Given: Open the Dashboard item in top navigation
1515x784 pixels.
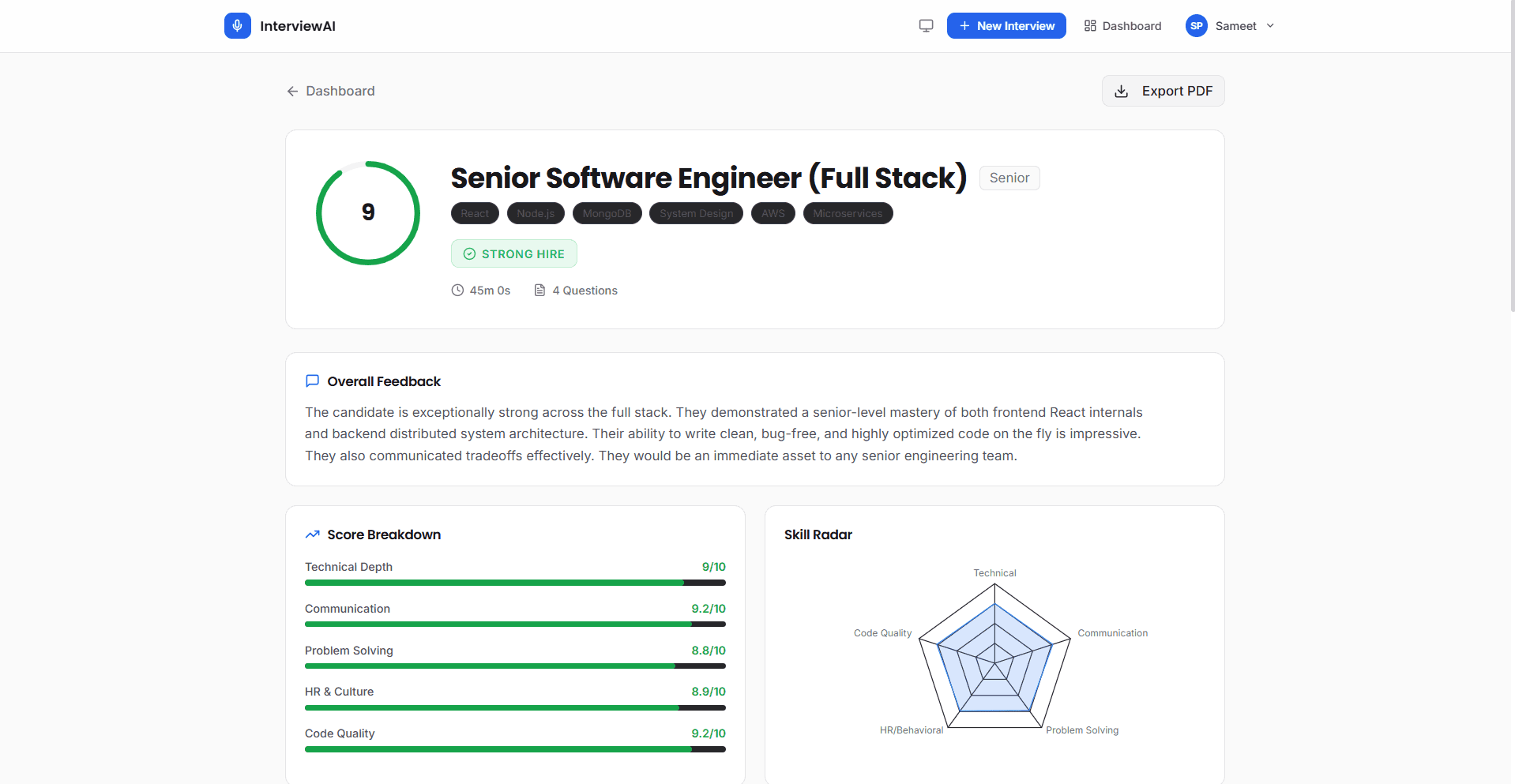Looking at the screenshot, I should point(1122,26).
